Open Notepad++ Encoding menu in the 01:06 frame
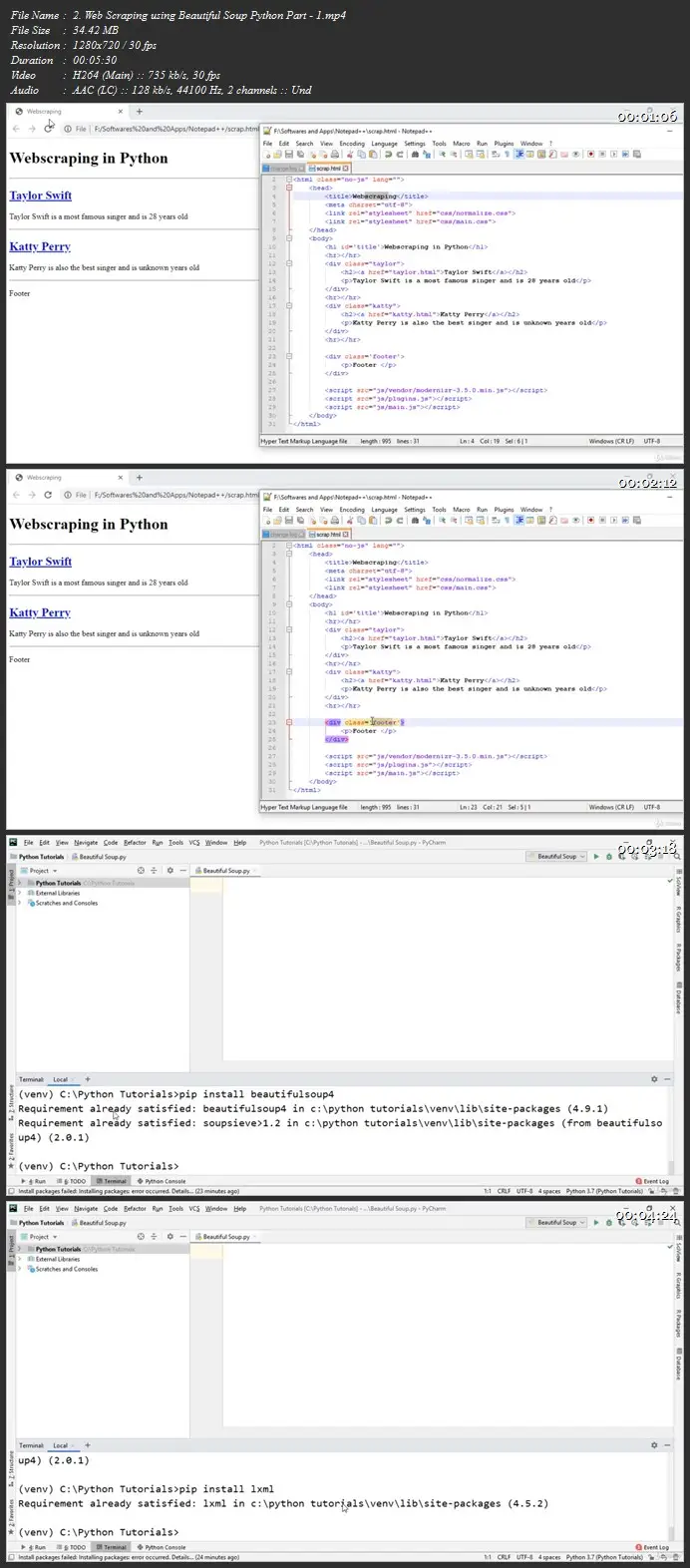 point(352,144)
